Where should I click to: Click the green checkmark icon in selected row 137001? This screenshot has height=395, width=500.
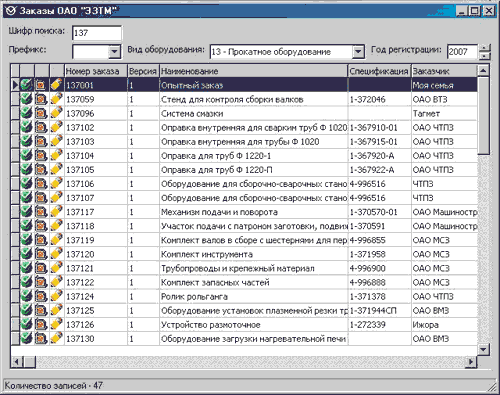pyautogui.click(x=27, y=85)
